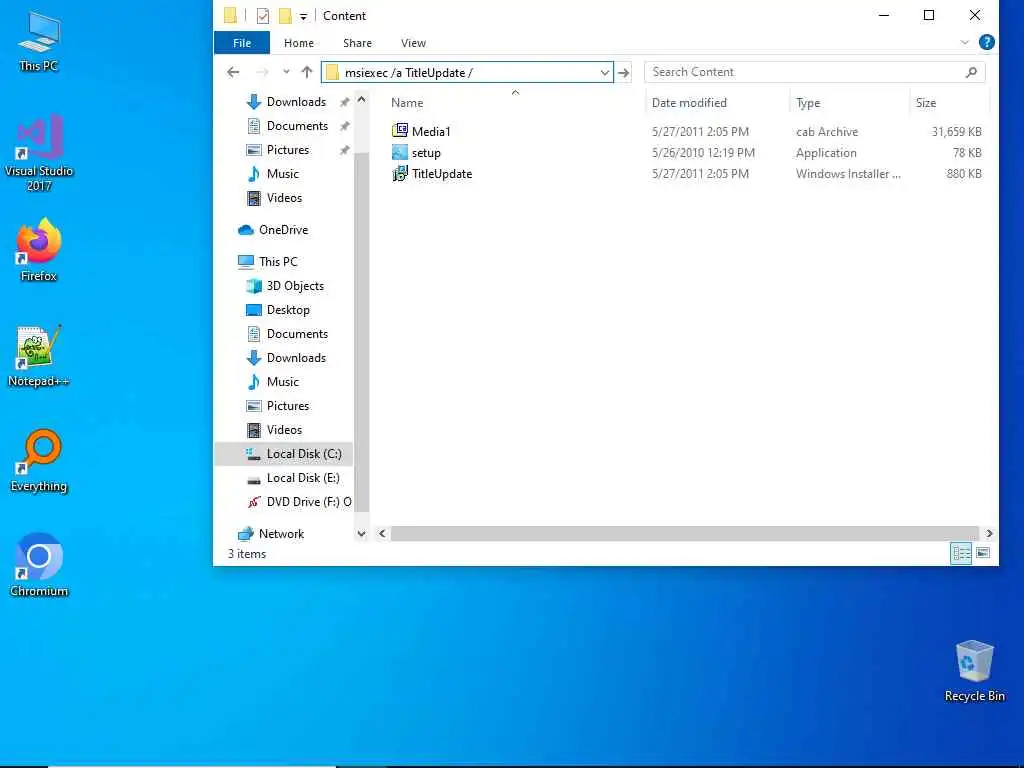Image resolution: width=1024 pixels, height=768 pixels.
Task: Go up one folder level
Action: (x=307, y=72)
